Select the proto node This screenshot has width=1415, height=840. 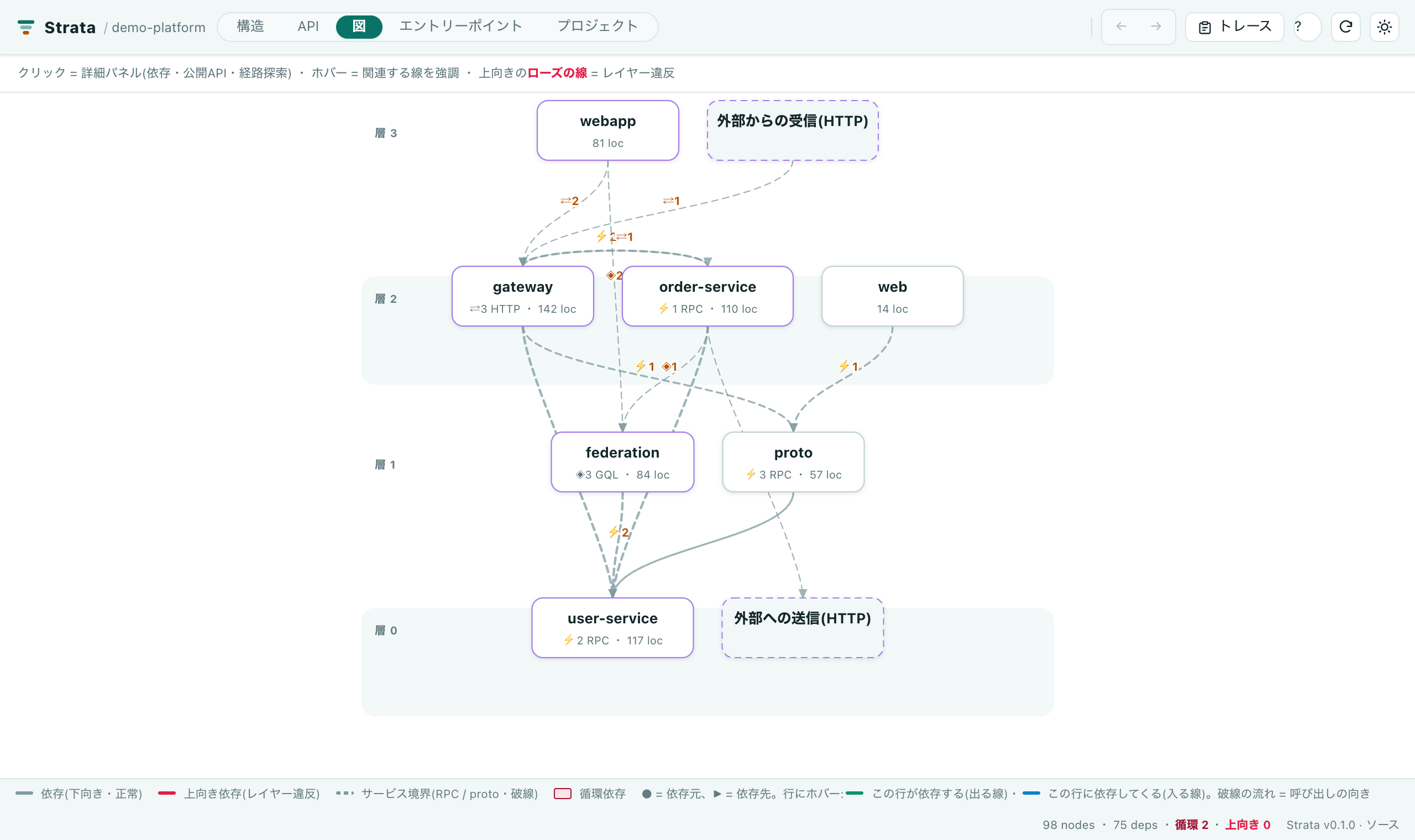click(x=794, y=462)
